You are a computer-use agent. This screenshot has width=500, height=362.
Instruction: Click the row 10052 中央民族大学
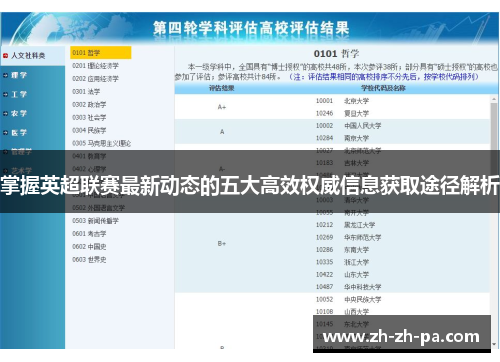[x=348, y=299]
